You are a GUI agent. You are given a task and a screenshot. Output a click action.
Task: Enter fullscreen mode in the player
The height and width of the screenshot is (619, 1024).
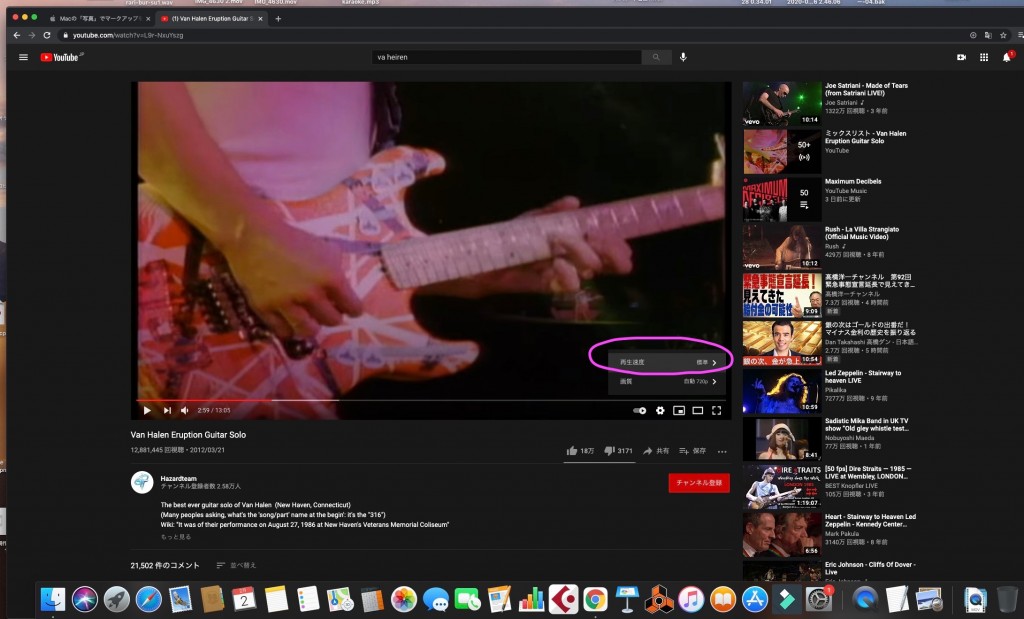point(716,410)
